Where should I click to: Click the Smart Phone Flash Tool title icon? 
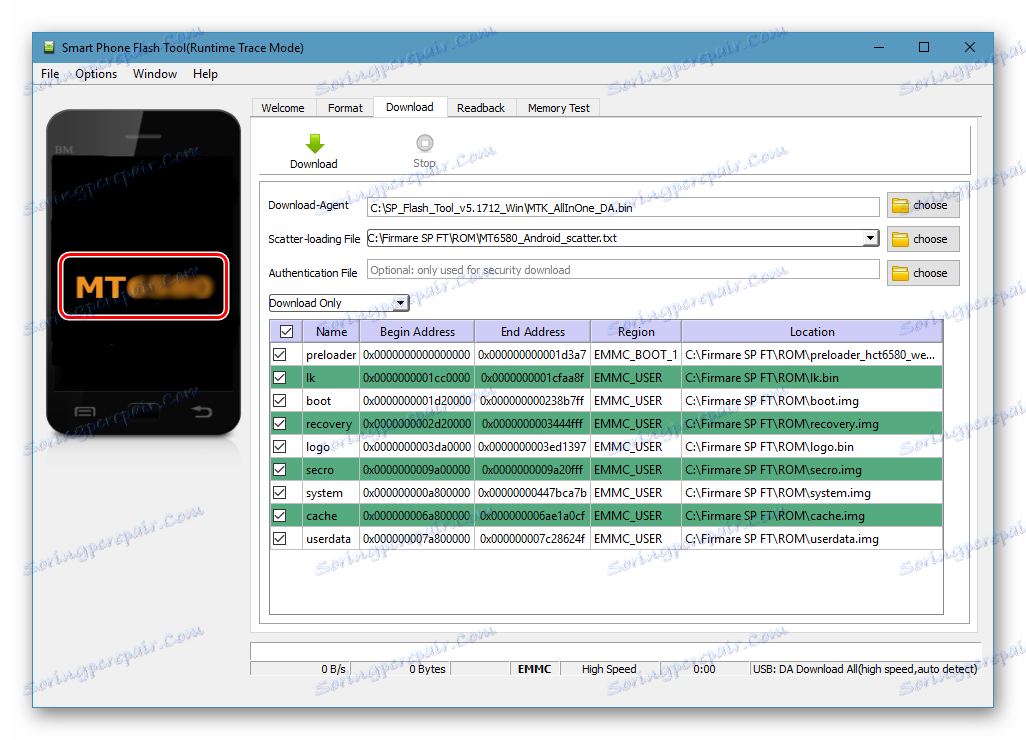pos(49,47)
